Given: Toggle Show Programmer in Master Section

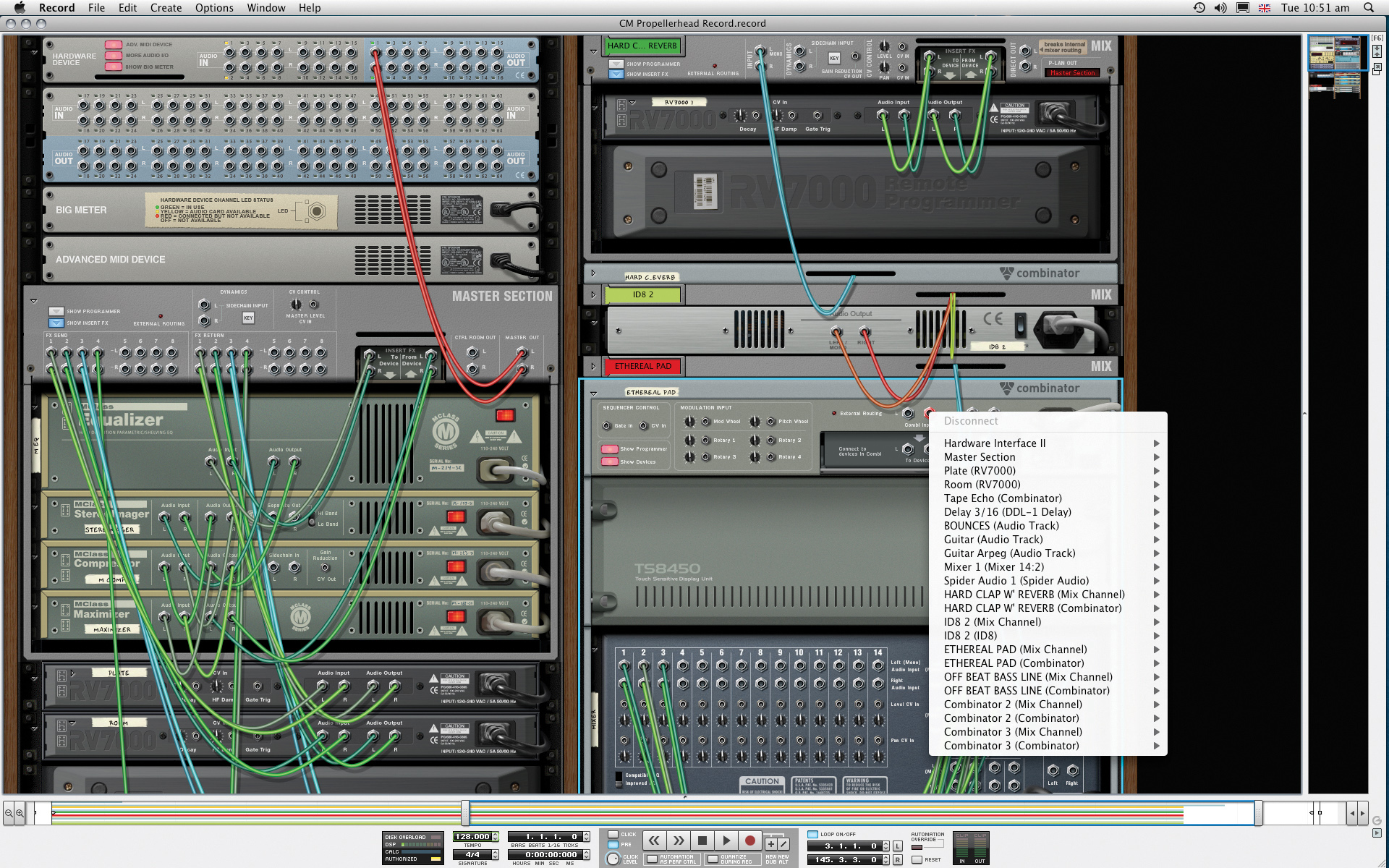Looking at the screenshot, I should pos(56,312).
